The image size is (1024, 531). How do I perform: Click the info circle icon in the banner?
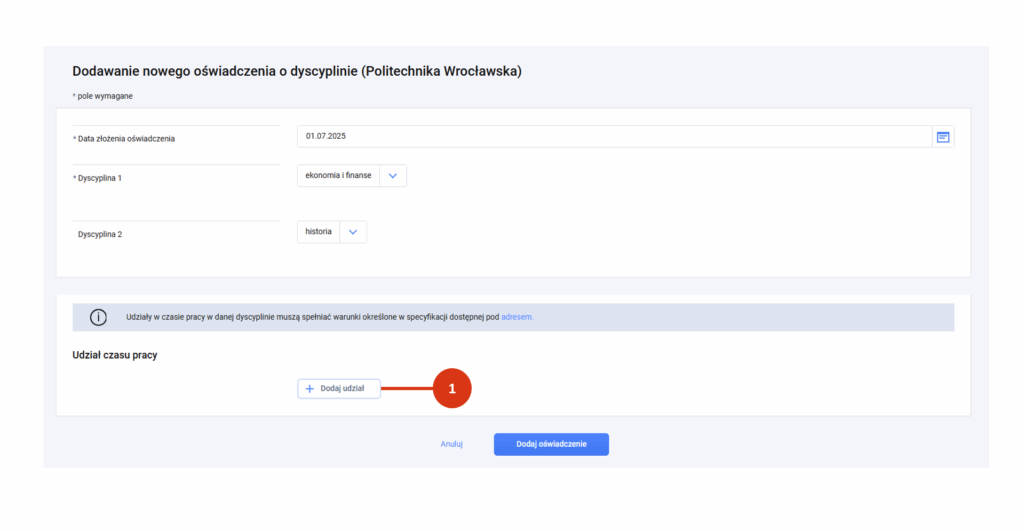pos(98,317)
